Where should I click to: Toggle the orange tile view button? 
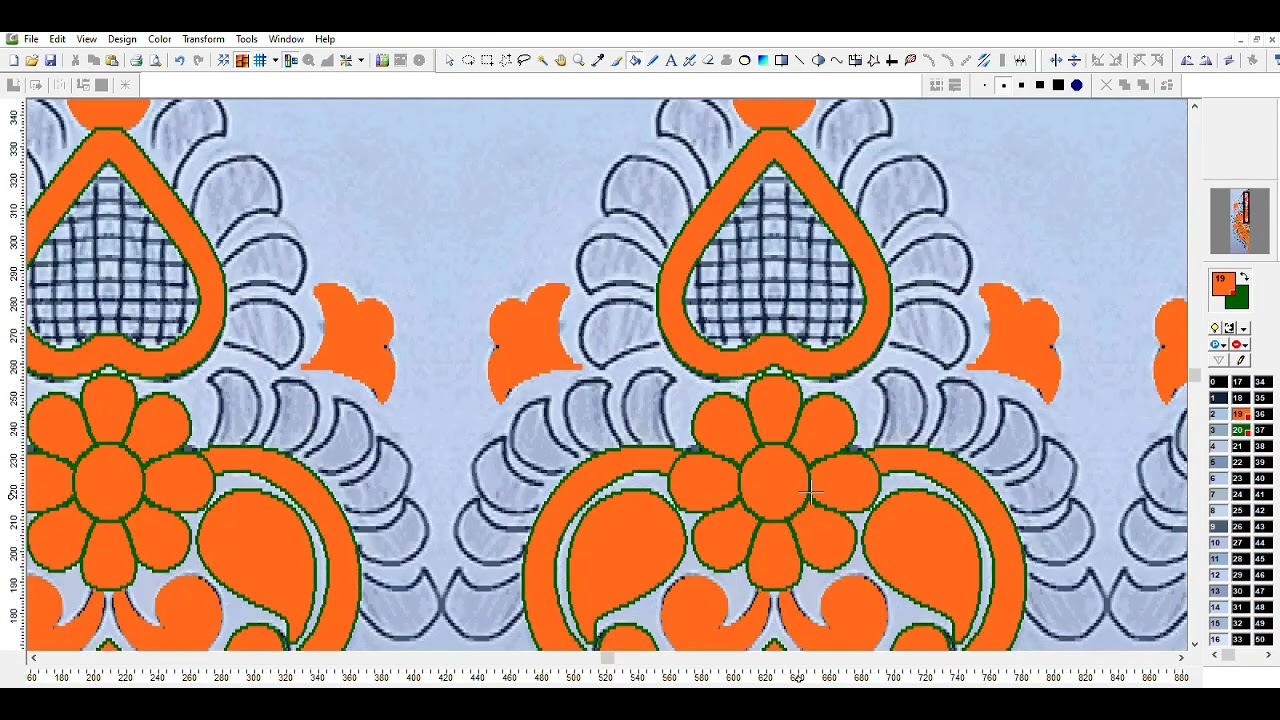tap(242, 61)
